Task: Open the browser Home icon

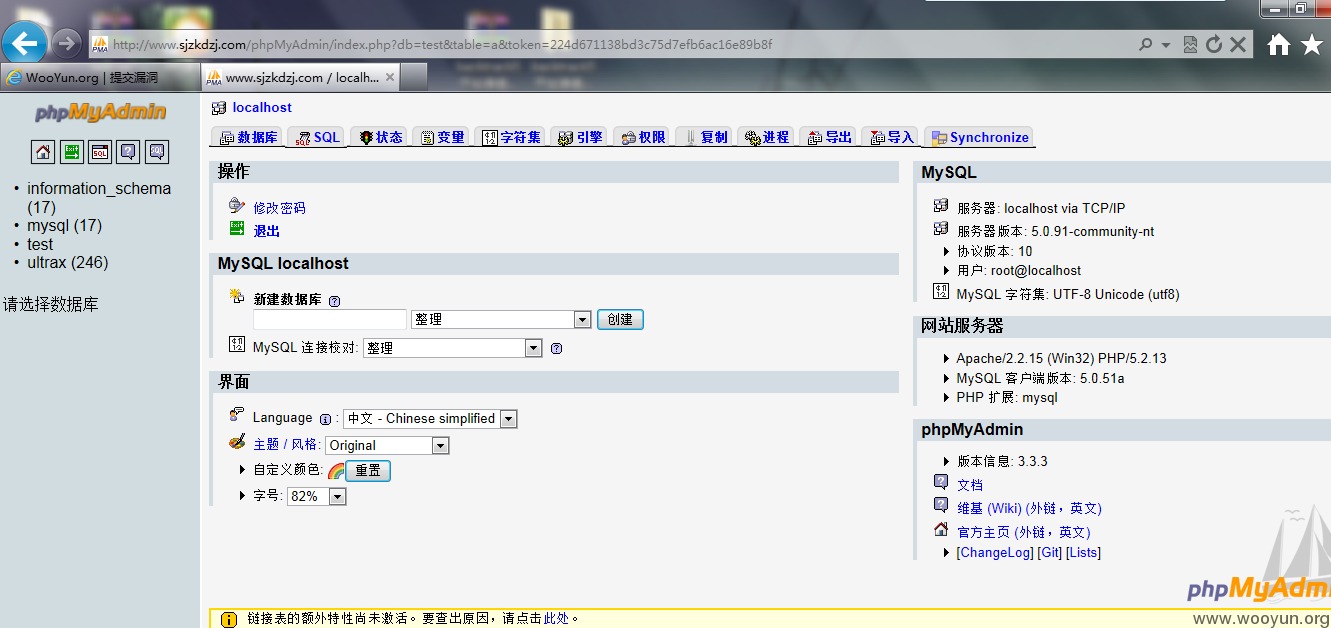Action: pos(1279,44)
